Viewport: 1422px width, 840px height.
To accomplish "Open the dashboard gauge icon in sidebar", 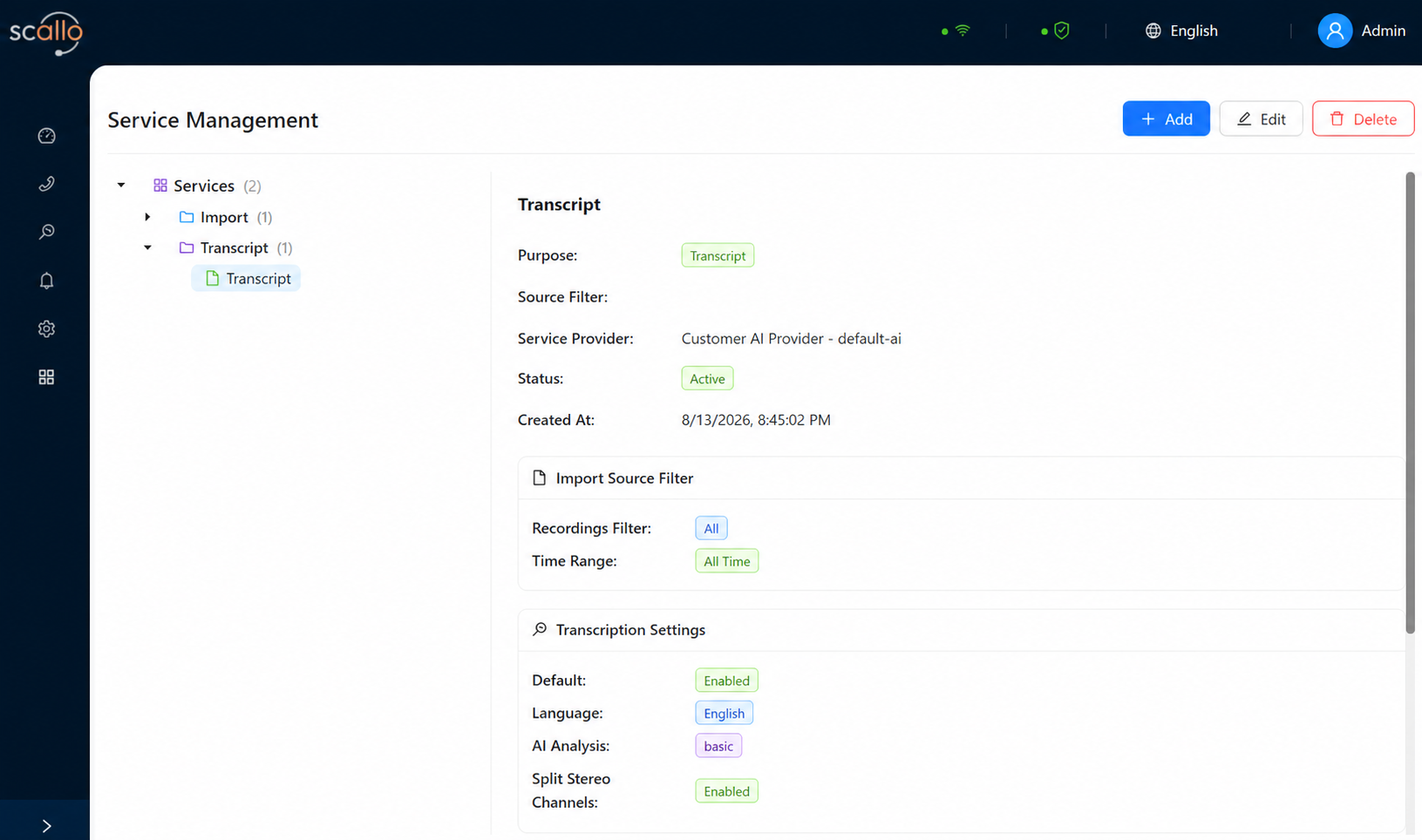I will 46,136.
